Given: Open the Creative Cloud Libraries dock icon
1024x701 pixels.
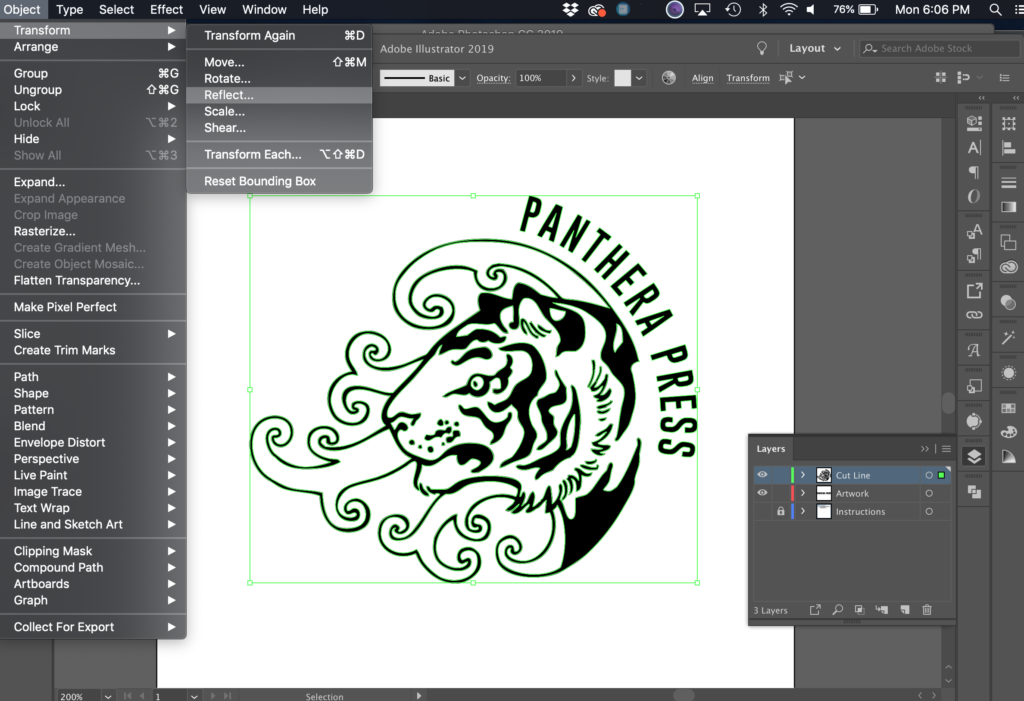Looking at the screenshot, I should [1008, 267].
